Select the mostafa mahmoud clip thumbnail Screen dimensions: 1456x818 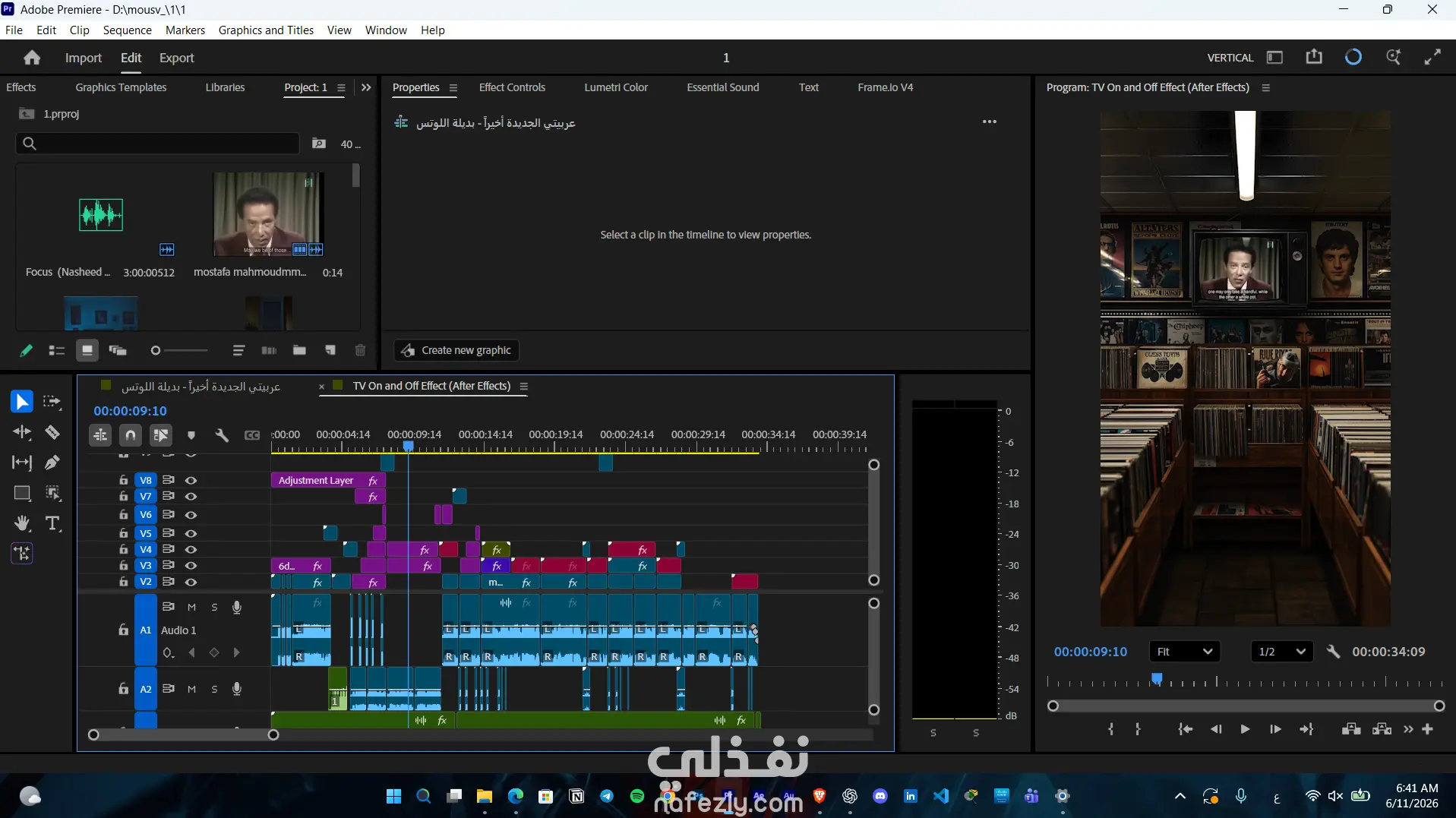(268, 214)
